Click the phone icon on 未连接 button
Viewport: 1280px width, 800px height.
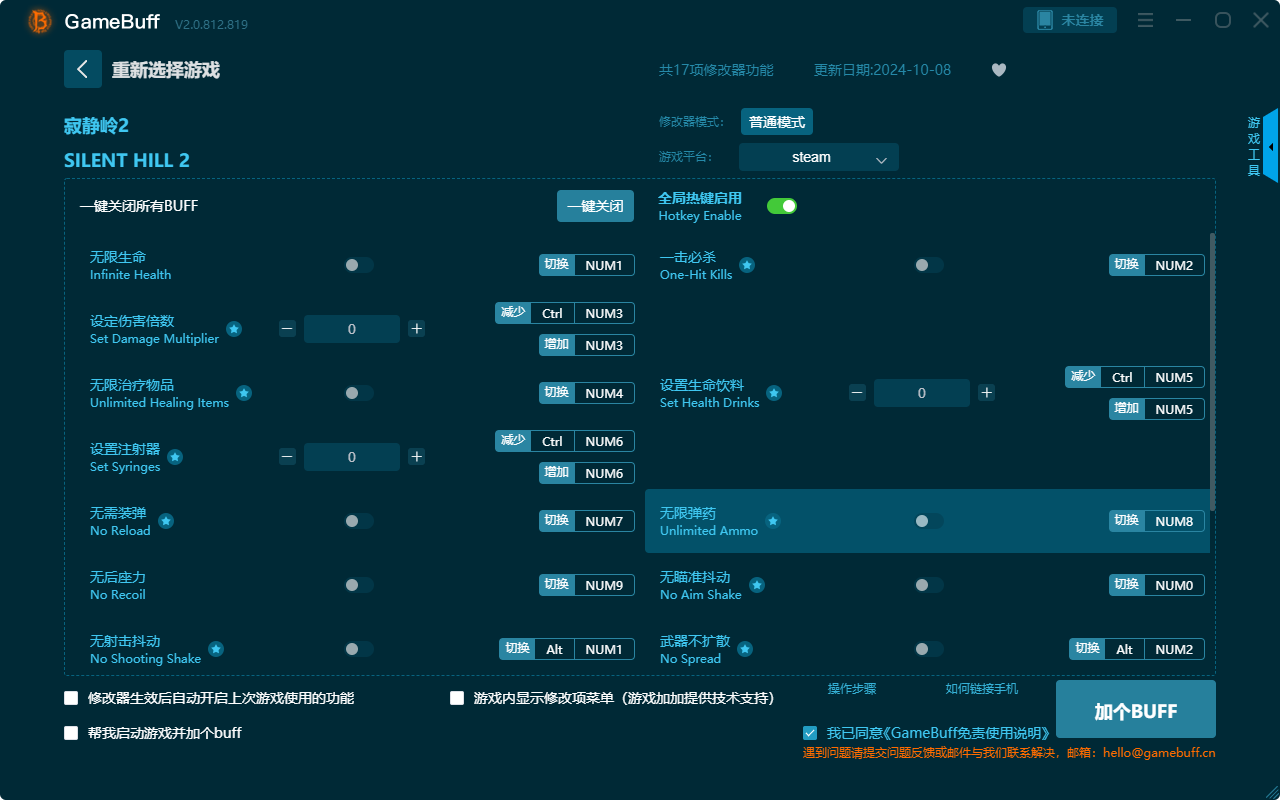pyautogui.click(x=1043, y=19)
